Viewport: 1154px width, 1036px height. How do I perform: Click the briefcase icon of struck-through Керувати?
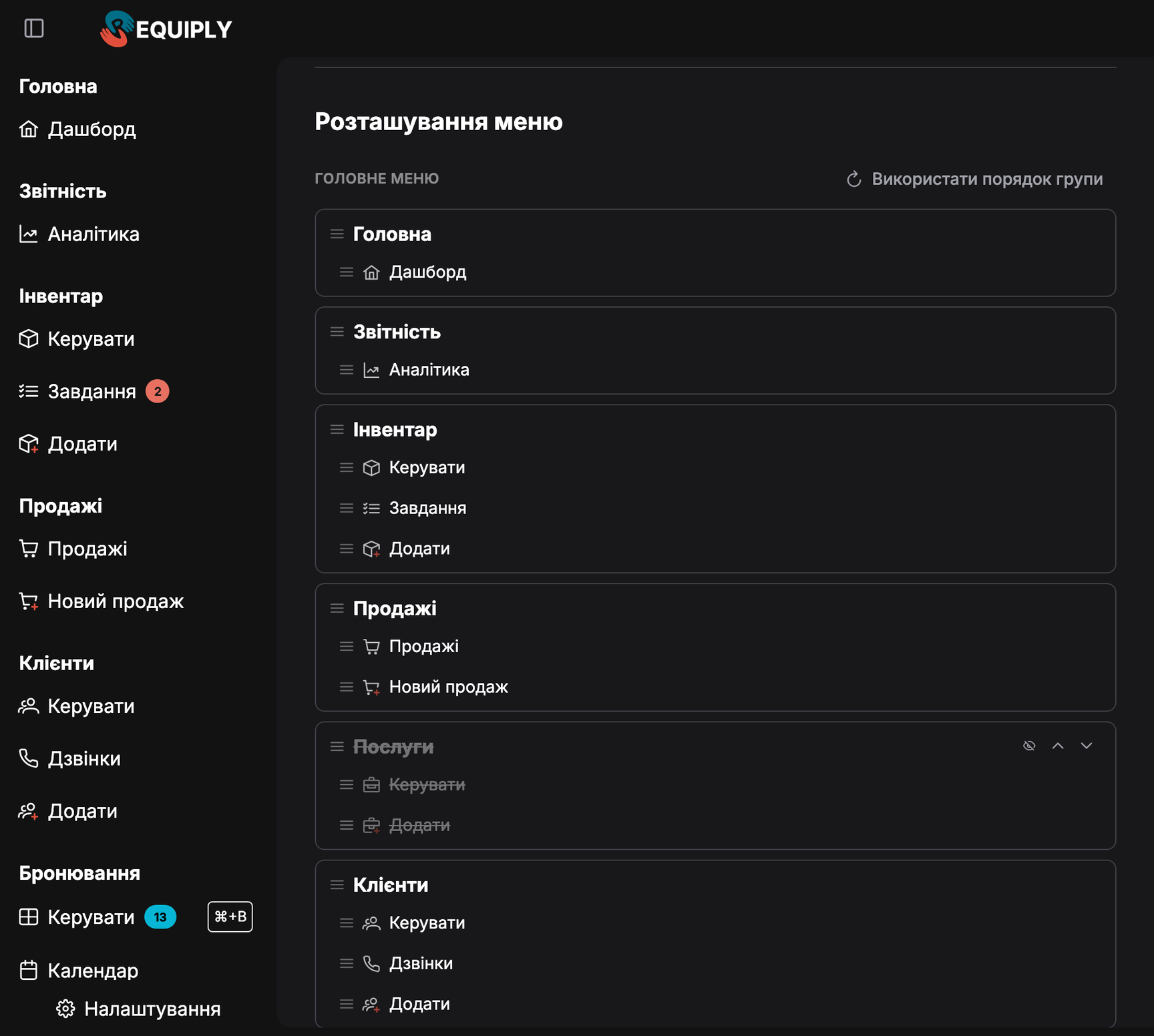pos(371,785)
